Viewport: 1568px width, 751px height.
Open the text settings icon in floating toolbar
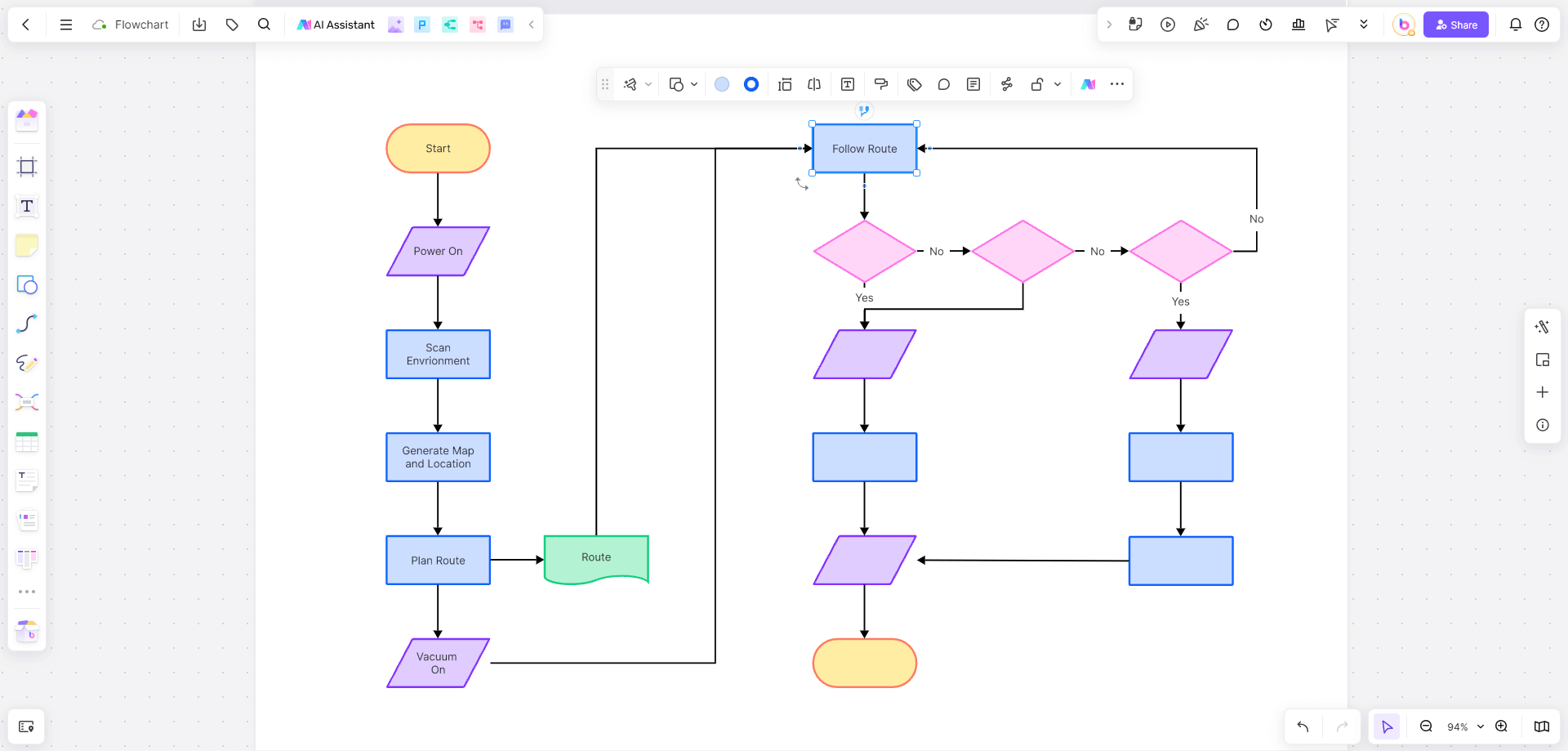coord(848,84)
